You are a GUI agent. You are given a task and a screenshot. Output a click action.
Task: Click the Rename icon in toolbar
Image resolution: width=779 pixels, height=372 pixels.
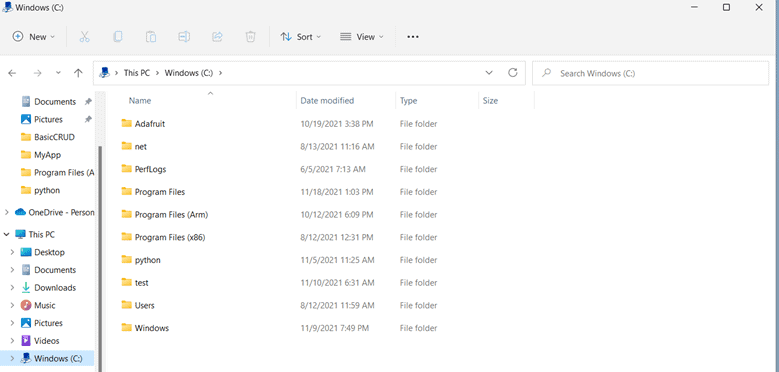click(184, 37)
